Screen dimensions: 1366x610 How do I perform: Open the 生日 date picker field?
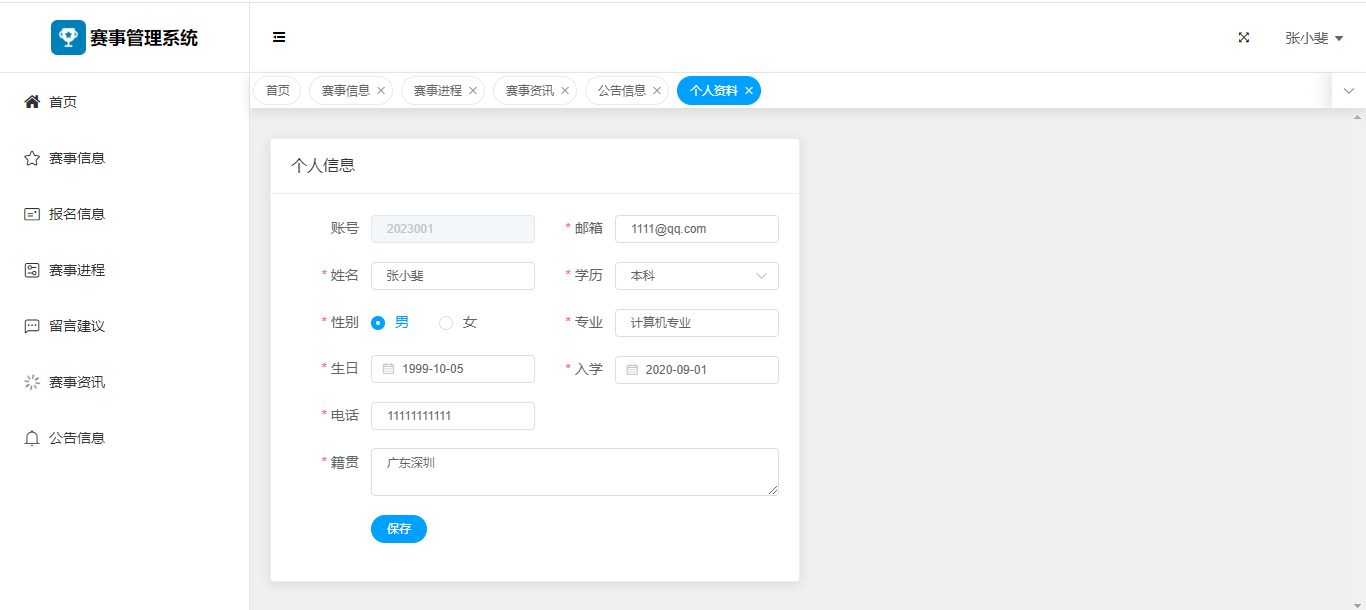(x=452, y=369)
